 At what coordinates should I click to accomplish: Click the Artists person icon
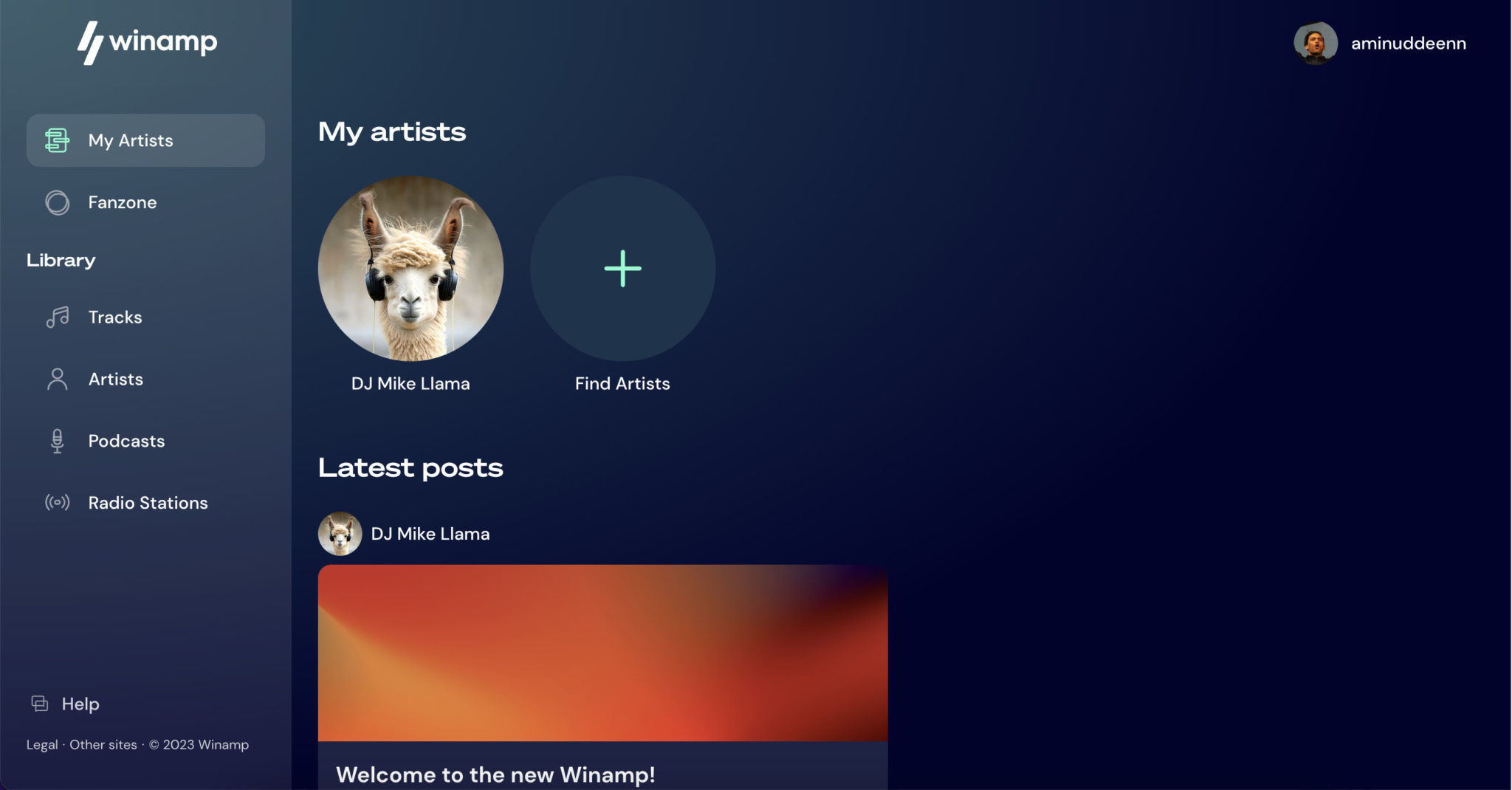tap(57, 379)
